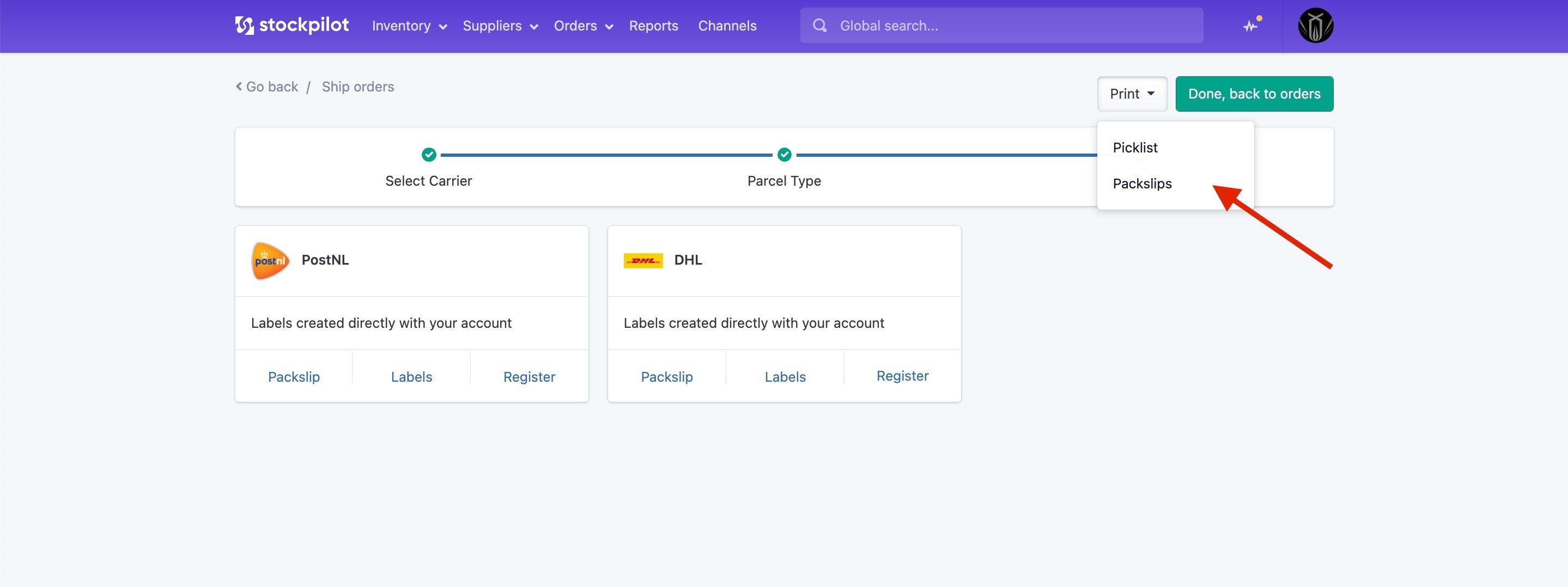This screenshot has height=587, width=1568.
Task: Click the Select Carrier step label
Action: (429, 181)
